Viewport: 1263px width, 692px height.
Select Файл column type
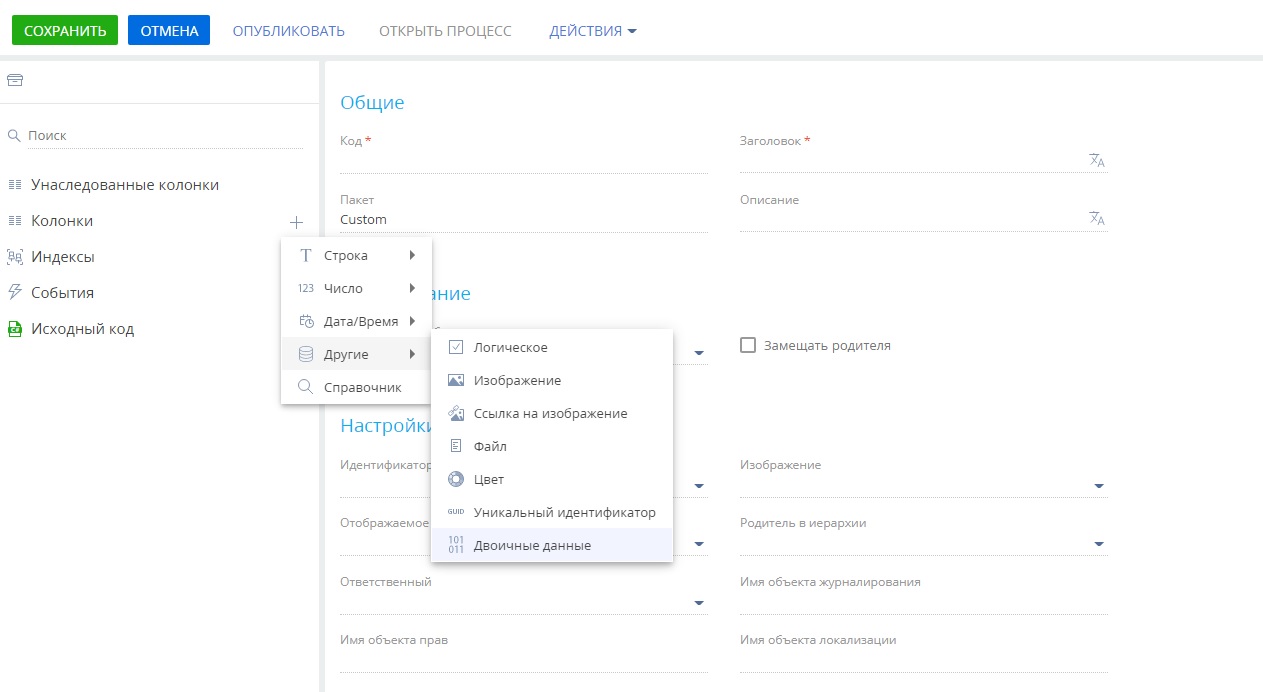point(490,446)
